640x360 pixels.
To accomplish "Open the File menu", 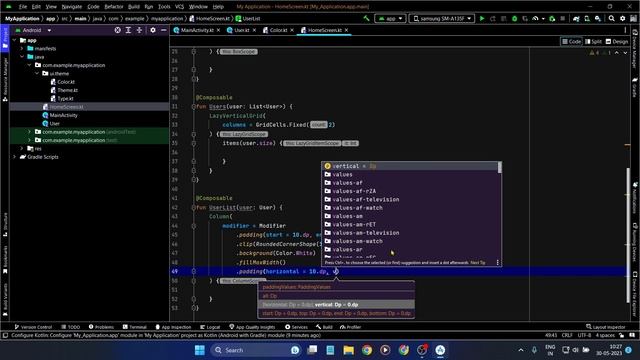I will point(23,7).
